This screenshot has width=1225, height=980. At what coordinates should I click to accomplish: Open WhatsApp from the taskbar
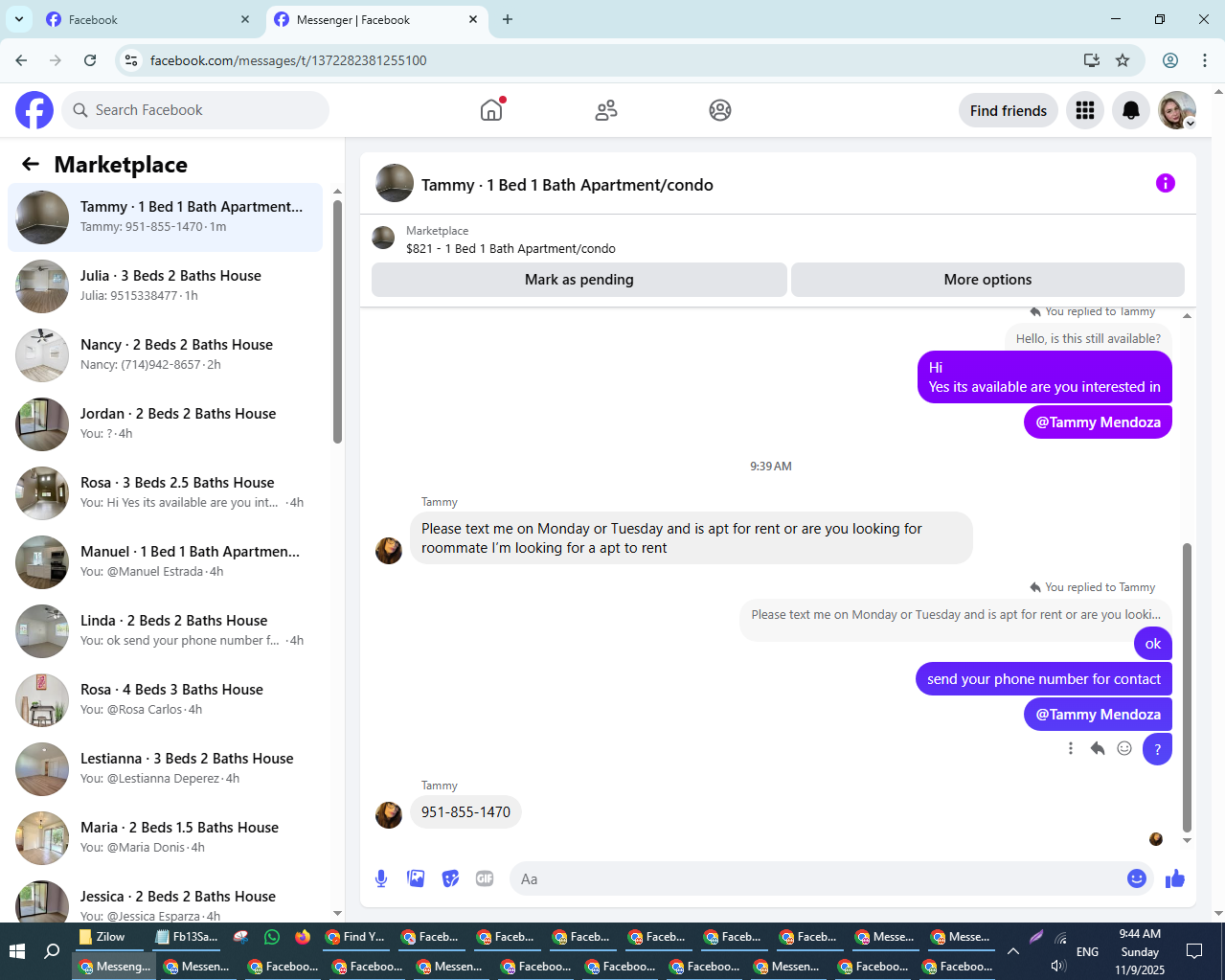(272, 937)
